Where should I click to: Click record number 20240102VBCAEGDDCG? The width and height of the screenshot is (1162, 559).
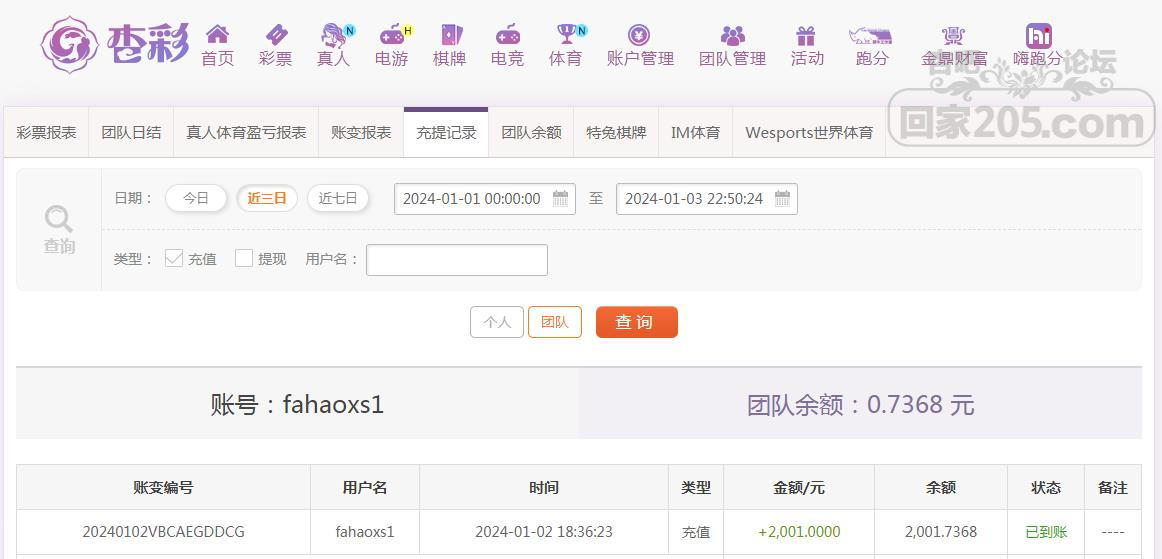(164, 532)
